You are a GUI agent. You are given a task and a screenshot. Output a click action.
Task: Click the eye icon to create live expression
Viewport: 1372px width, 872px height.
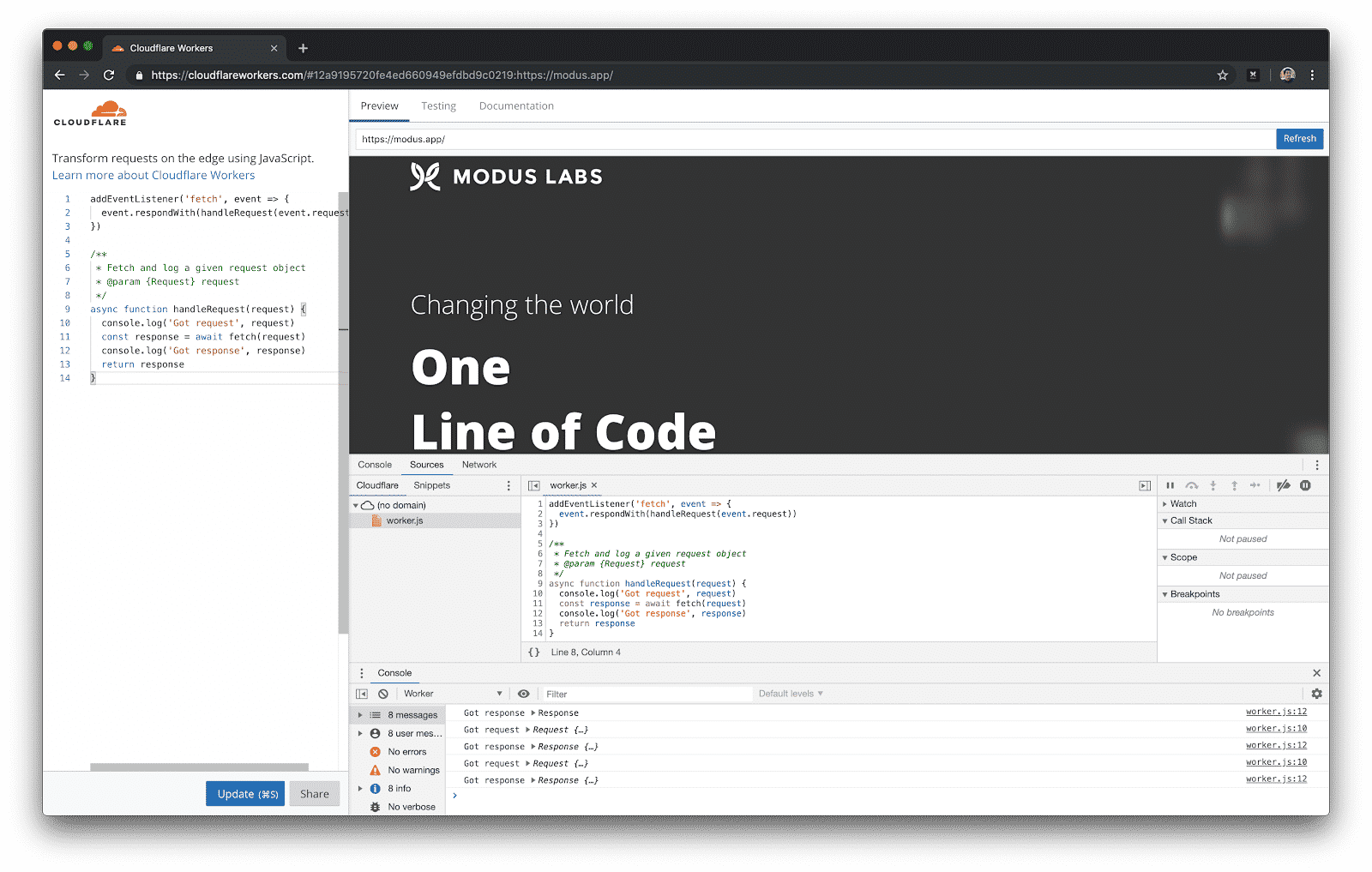(x=524, y=694)
